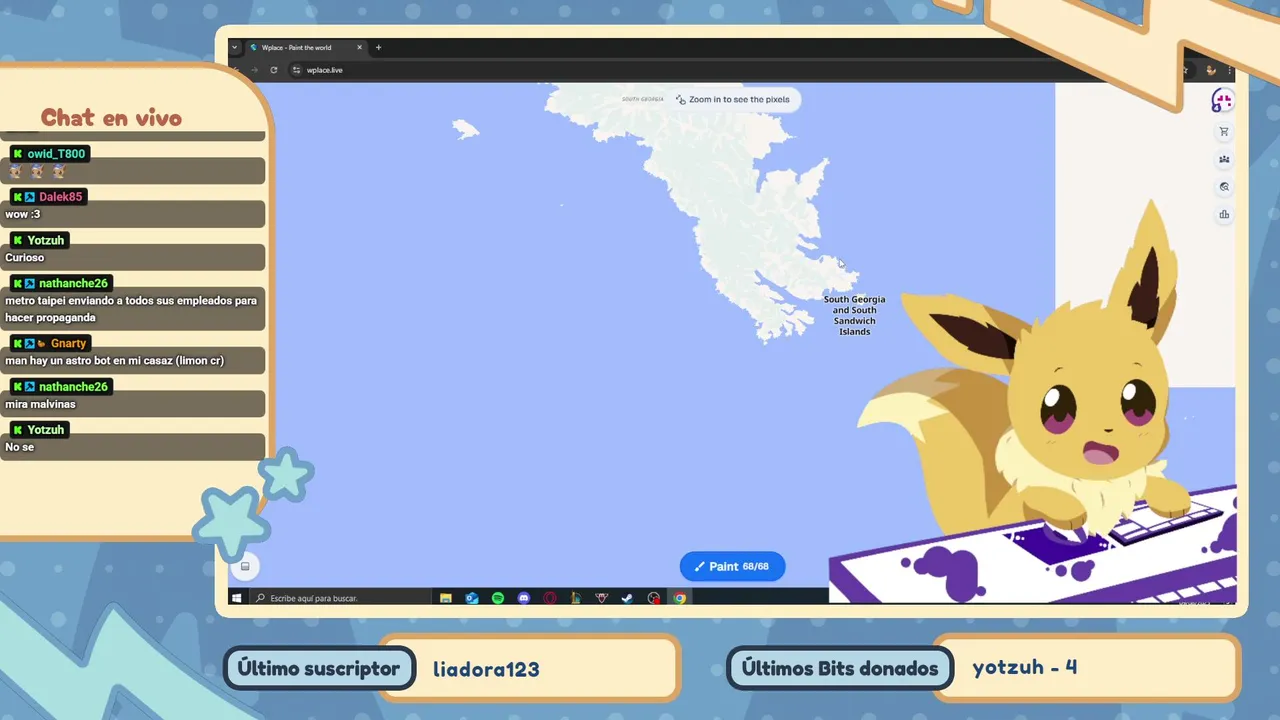Click the 'mira malvinas' chat message
The height and width of the screenshot is (720, 1280).
point(40,404)
